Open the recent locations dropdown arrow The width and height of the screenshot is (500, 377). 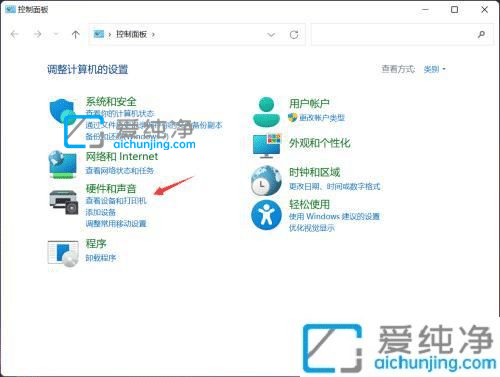pyautogui.click(x=56, y=34)
